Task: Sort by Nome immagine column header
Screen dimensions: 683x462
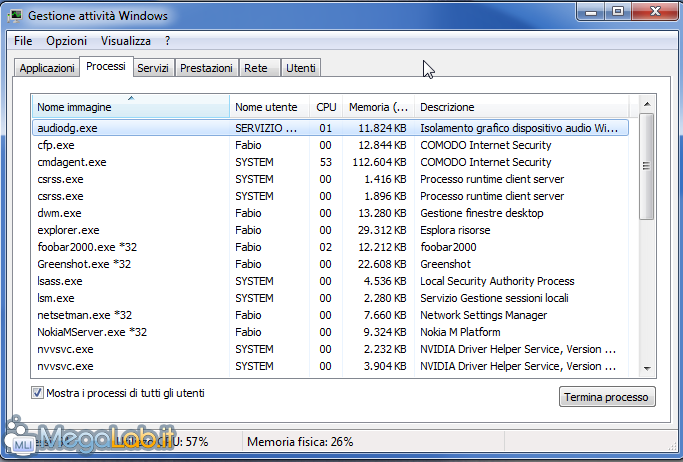Action: pos(131,107)
